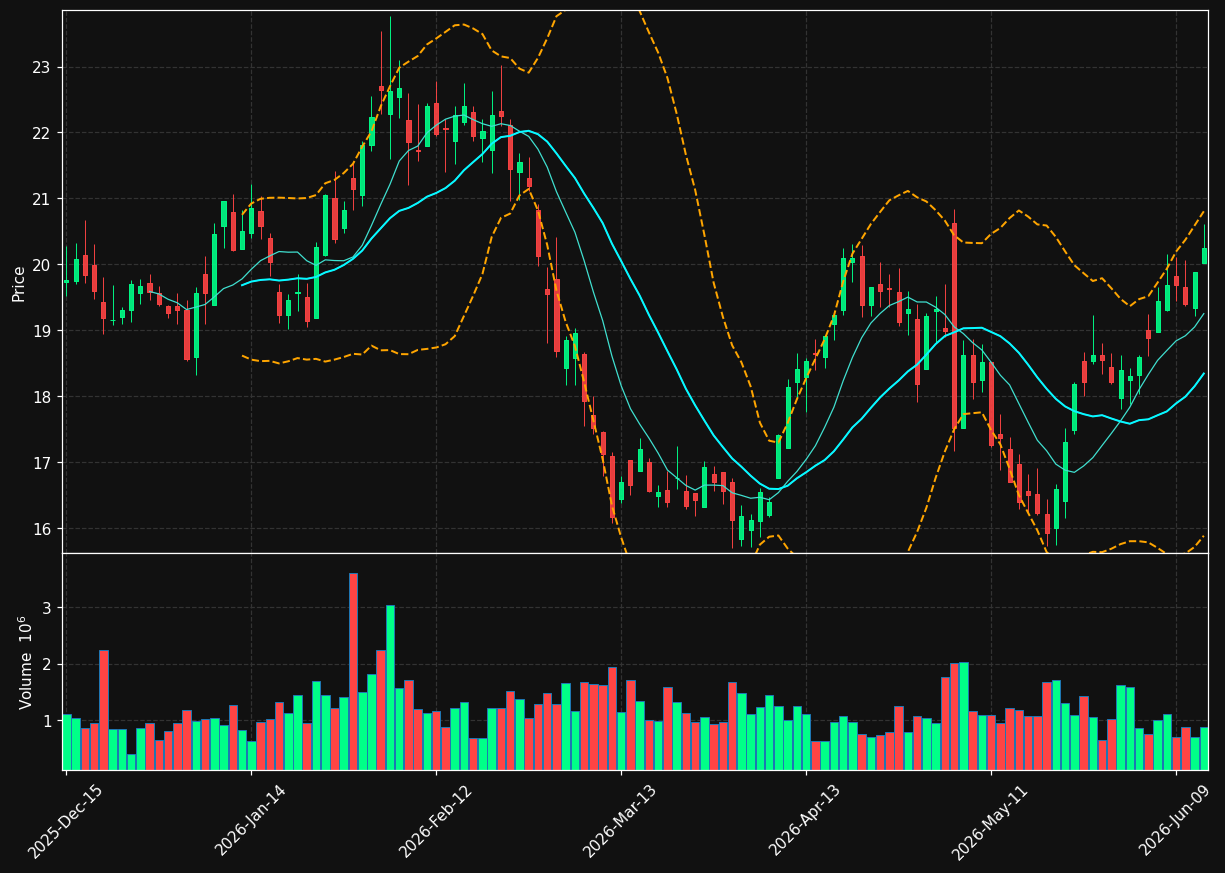Click volume tick label 2

click(48, 666)
